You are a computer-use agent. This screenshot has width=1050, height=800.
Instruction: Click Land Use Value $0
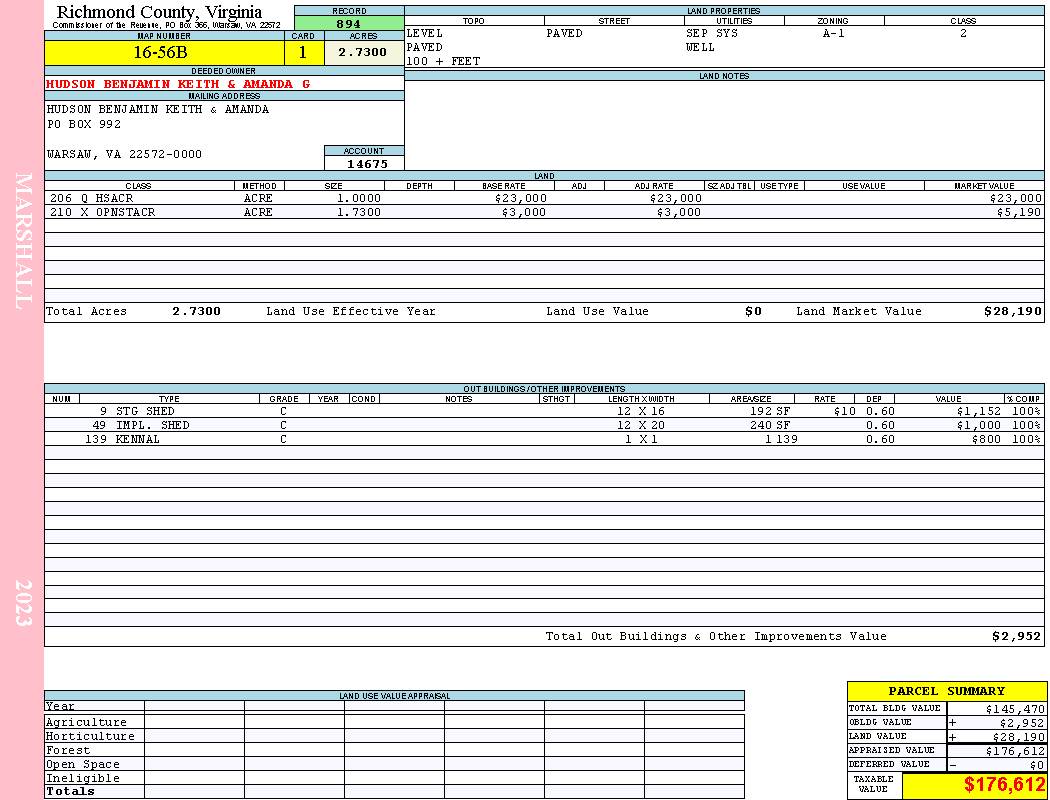tap(753, 311)
